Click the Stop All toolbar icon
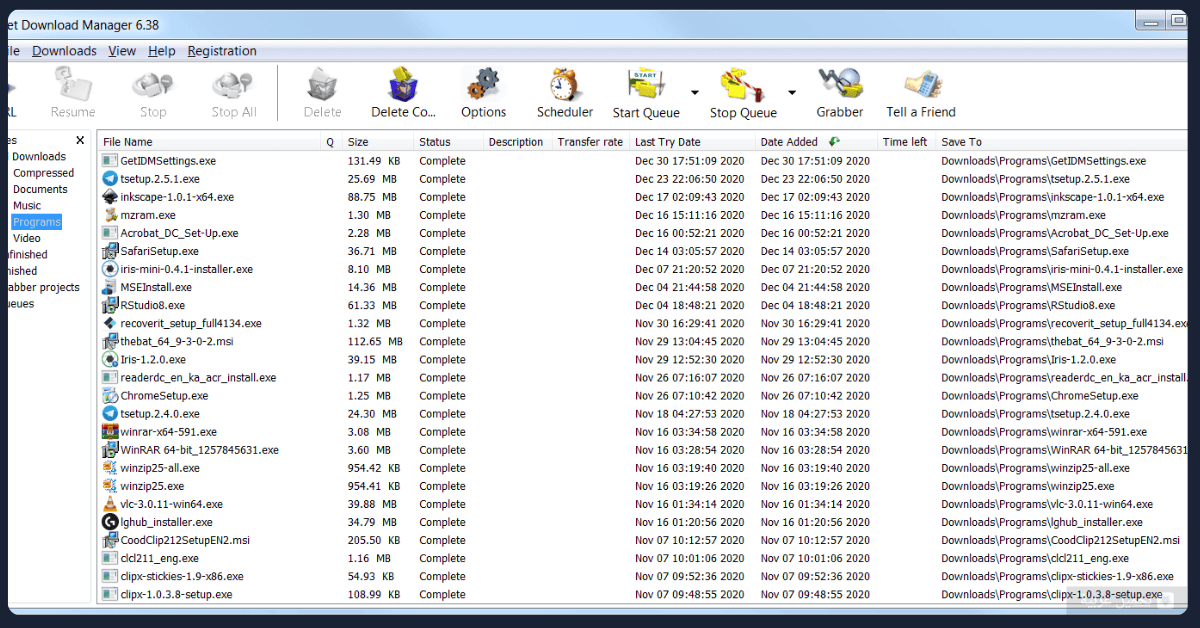This screenshot has height=628, width=1200. (x=234, y=84)
